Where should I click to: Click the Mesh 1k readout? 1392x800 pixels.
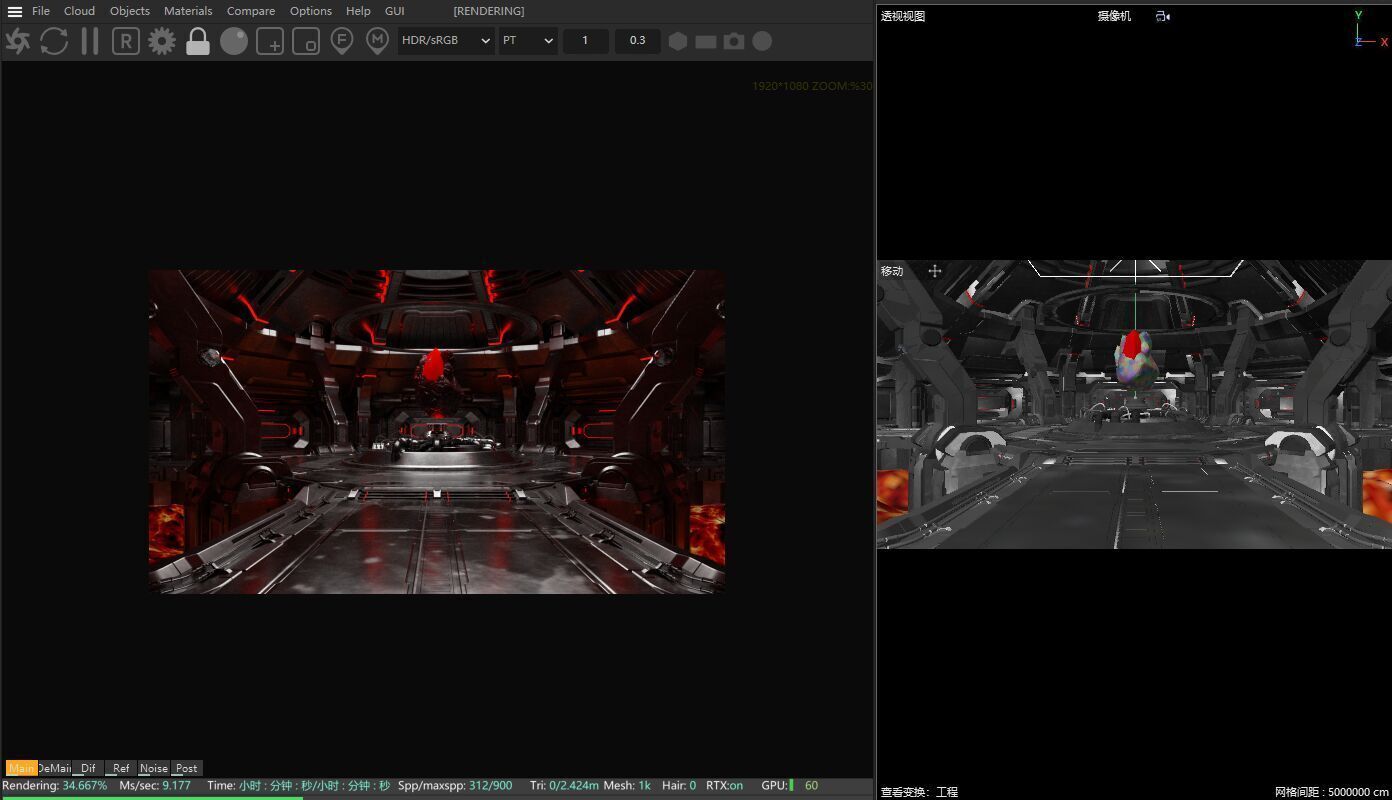(x=627, y=785)
